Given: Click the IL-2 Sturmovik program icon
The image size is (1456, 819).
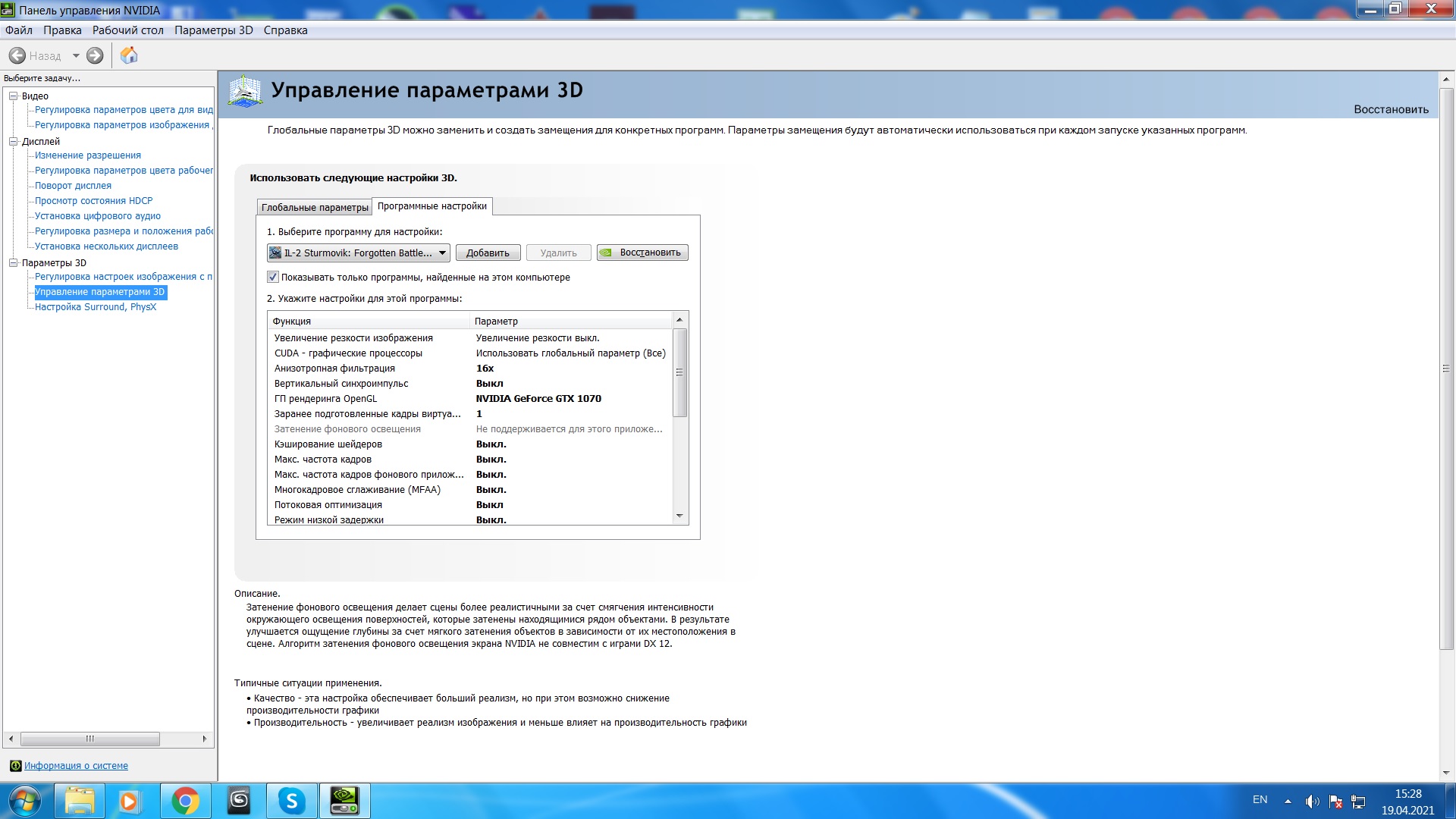Looking at the screenshot, I should (x=275, y=253).
